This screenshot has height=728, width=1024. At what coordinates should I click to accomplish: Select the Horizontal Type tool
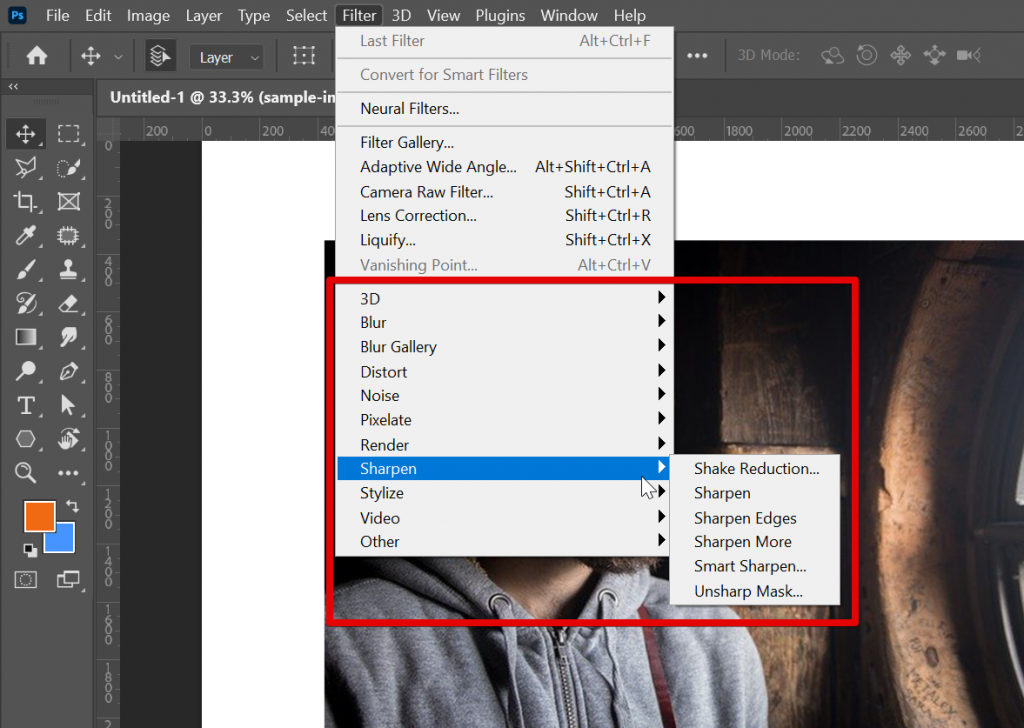point(28,405)
